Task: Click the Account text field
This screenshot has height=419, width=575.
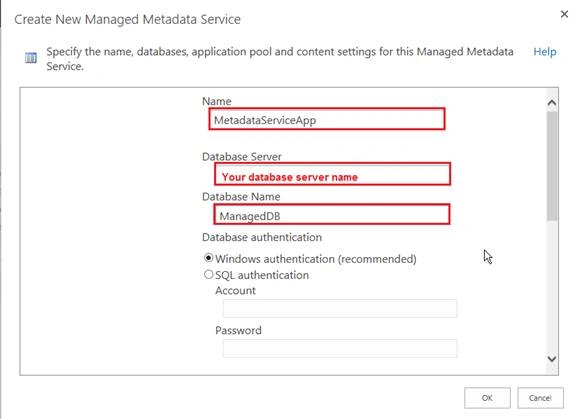Action: [340, 308]
